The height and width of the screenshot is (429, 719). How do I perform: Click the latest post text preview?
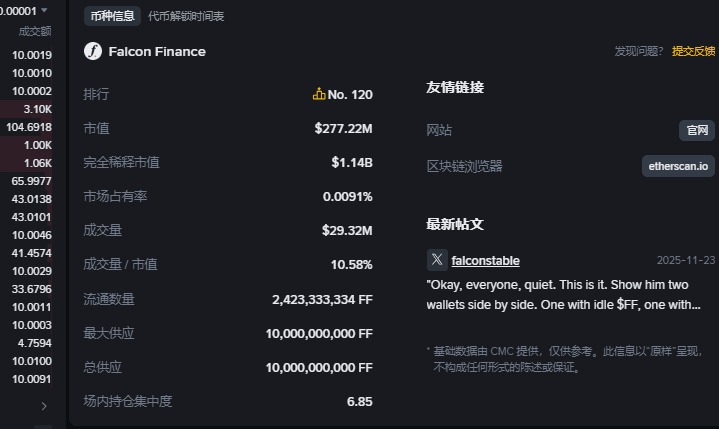[563, 295]
